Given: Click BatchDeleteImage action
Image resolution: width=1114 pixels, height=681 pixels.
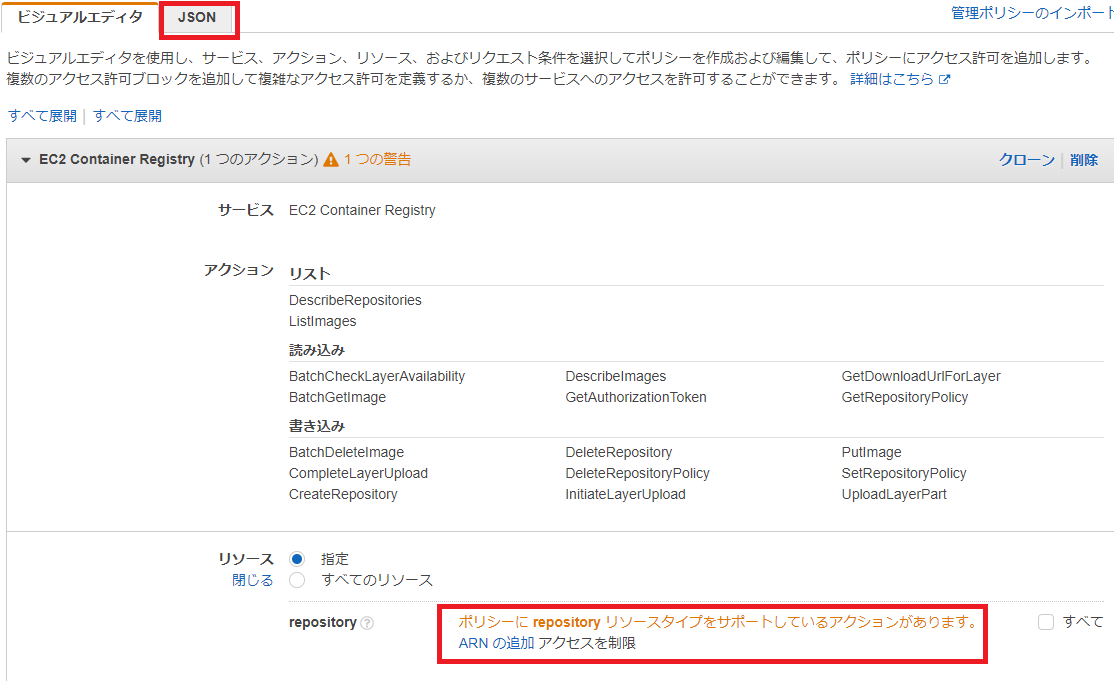Looking at the screenshot, I should tap(346, 452).
